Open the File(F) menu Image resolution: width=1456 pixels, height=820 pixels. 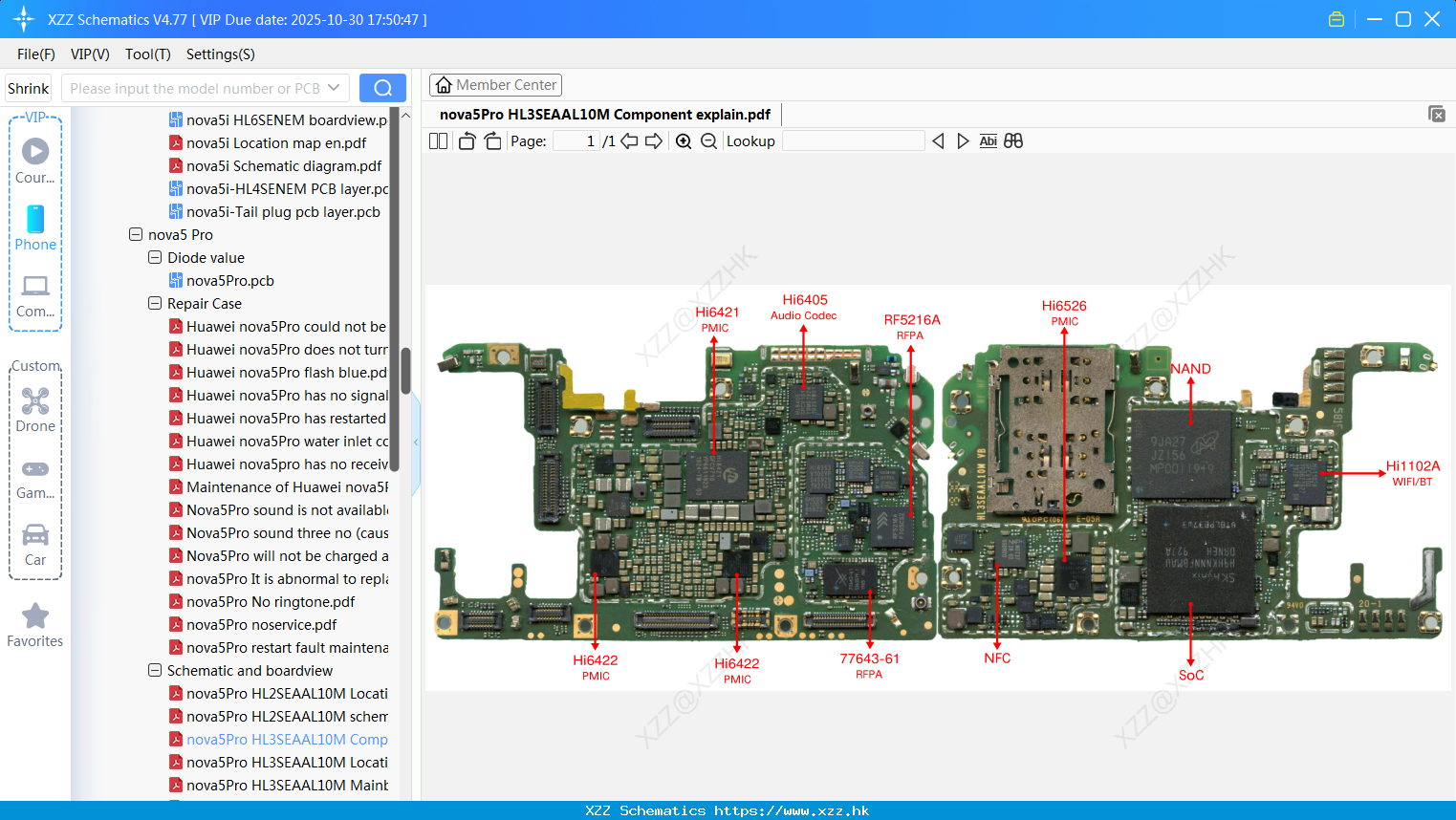[36, 54]
